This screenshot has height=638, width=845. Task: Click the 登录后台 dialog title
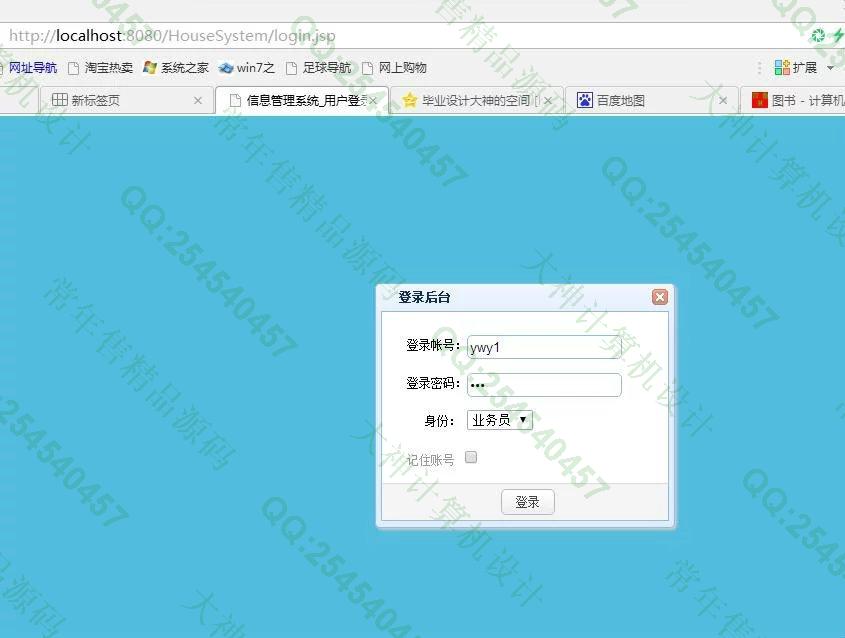(x=424, y=297)
